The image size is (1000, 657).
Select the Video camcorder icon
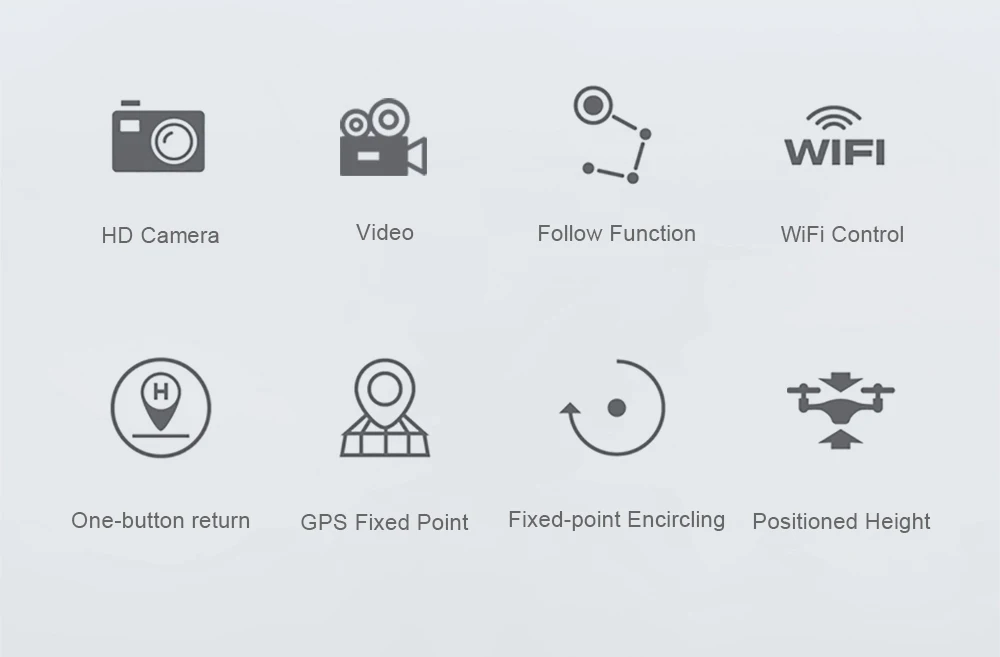(383, 137)
